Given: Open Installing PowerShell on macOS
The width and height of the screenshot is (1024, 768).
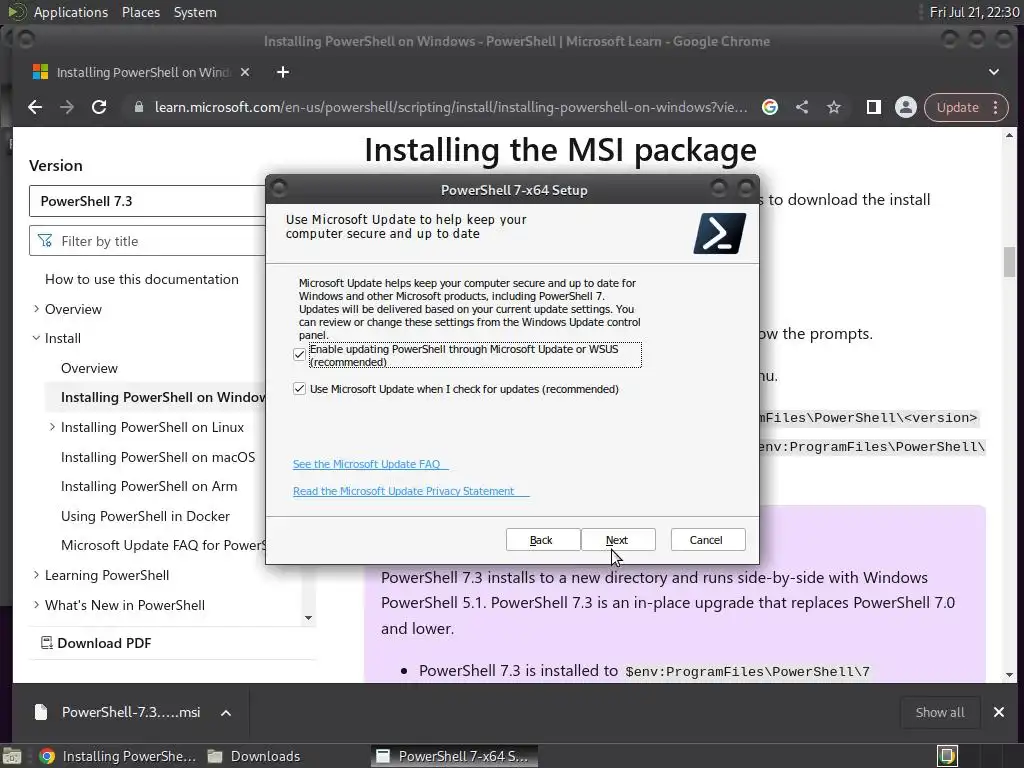Looking at the screenshot, I should pos(158,456).
